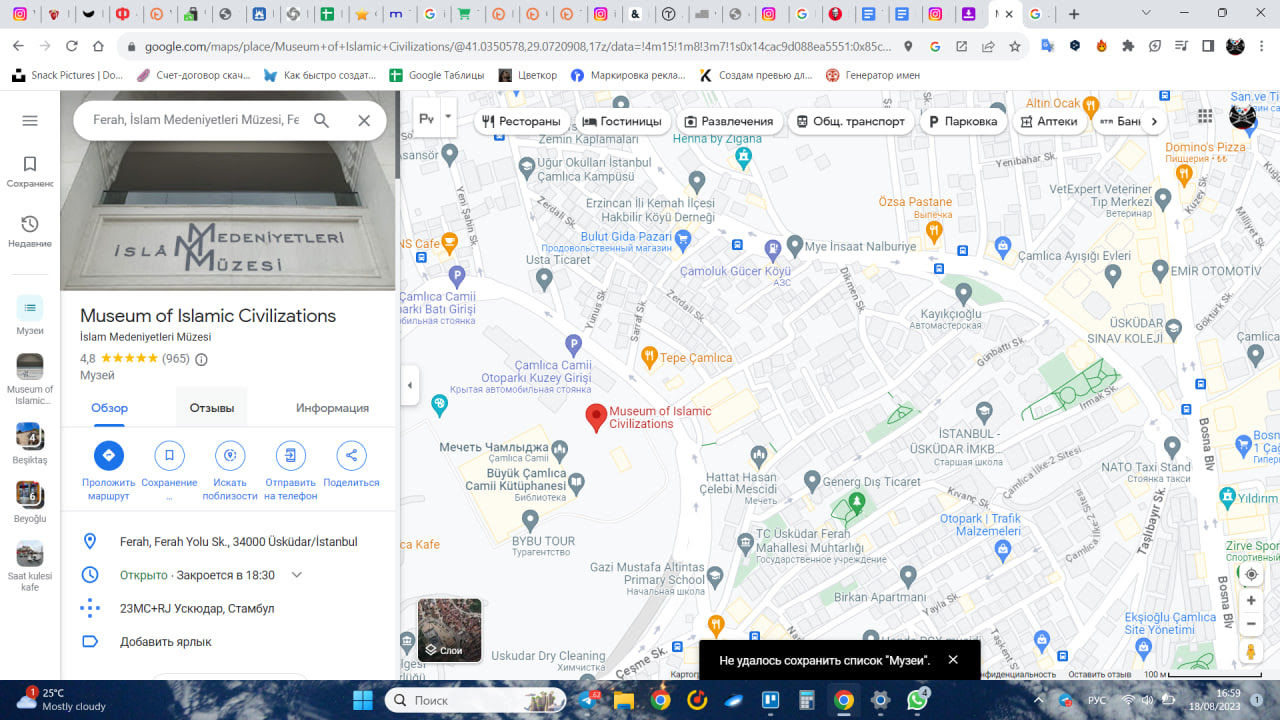
Task: Switch to the Отзывы tab
Action: point(212,408)
